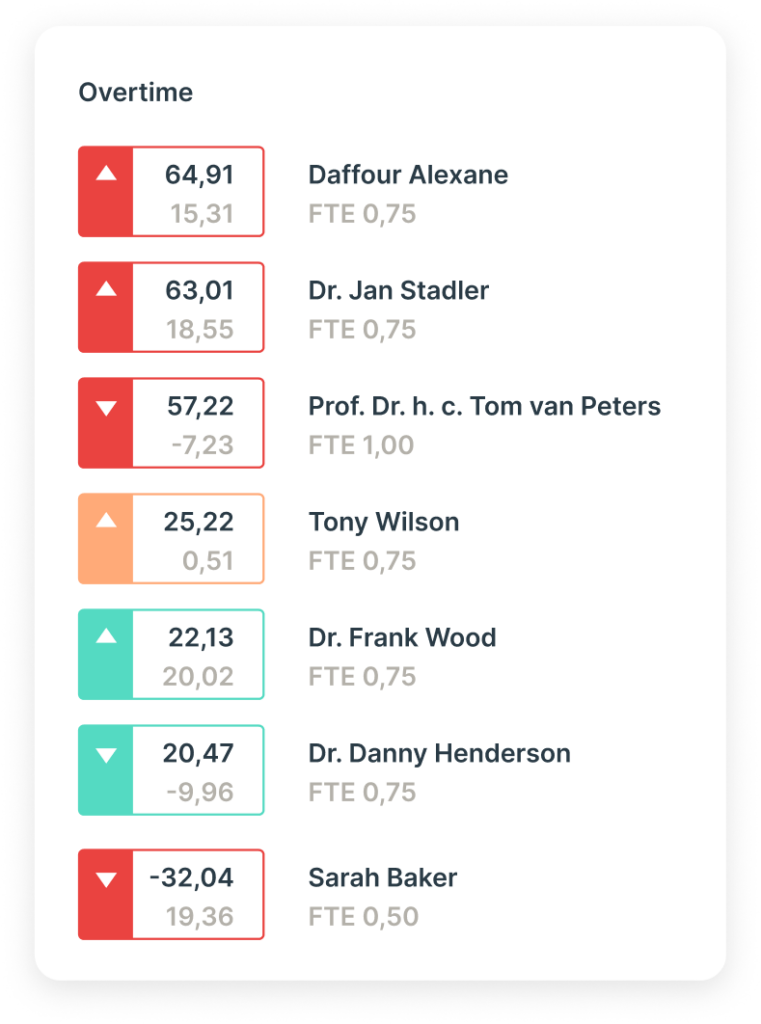
Task: Open Sarah Baker's profile name
Action: pyautogui.click(x=382, y=878)
